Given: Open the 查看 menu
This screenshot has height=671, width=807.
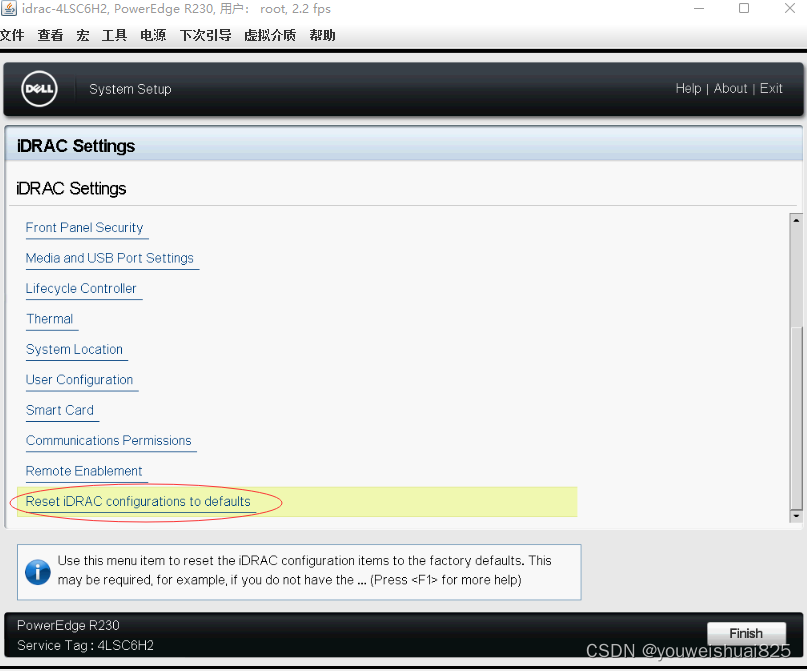Looking at the screenshot, I should (50, 36).
